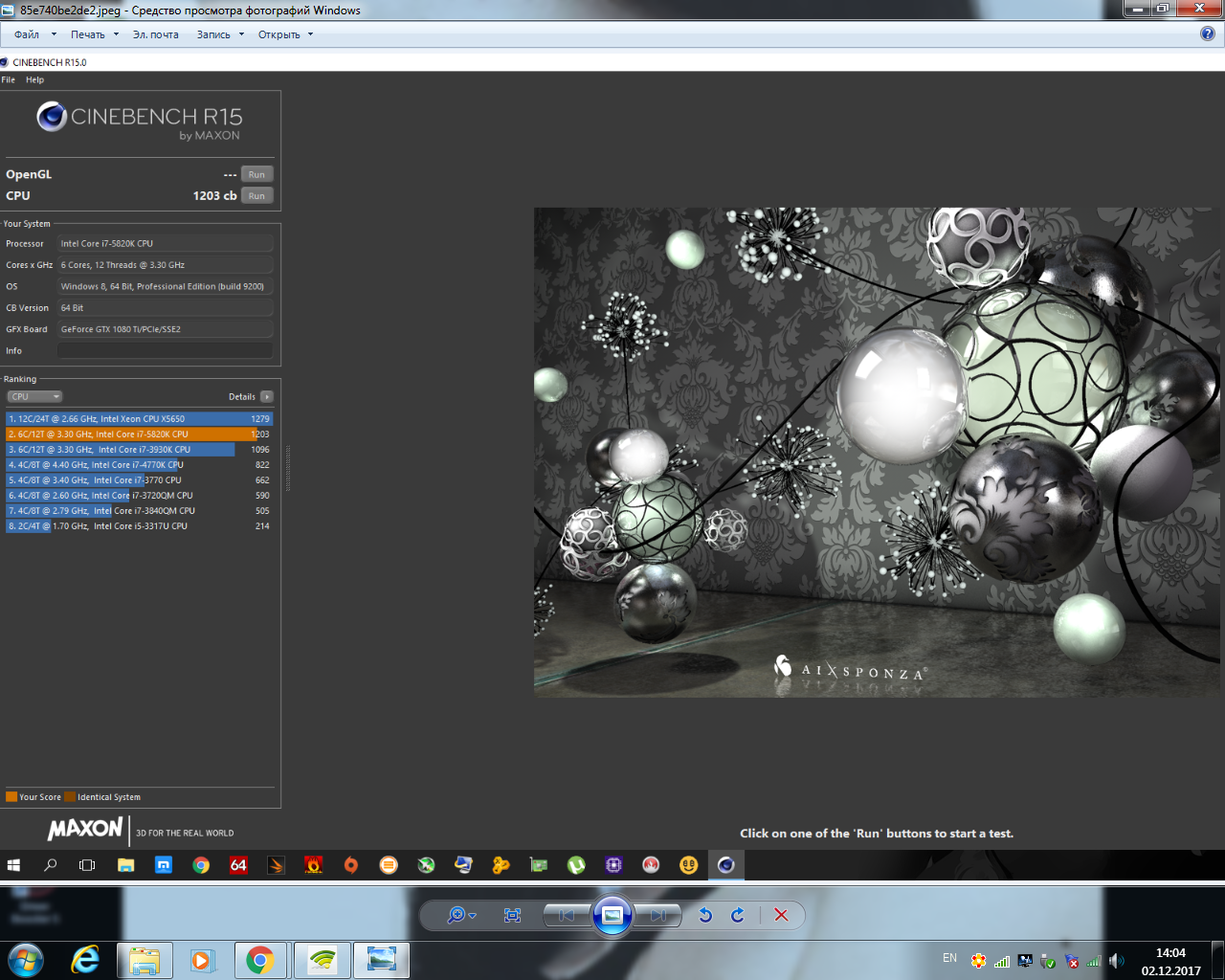Click the Run button next to OpenGL
The image size is (1225, 980).
[x=256, y=174]
